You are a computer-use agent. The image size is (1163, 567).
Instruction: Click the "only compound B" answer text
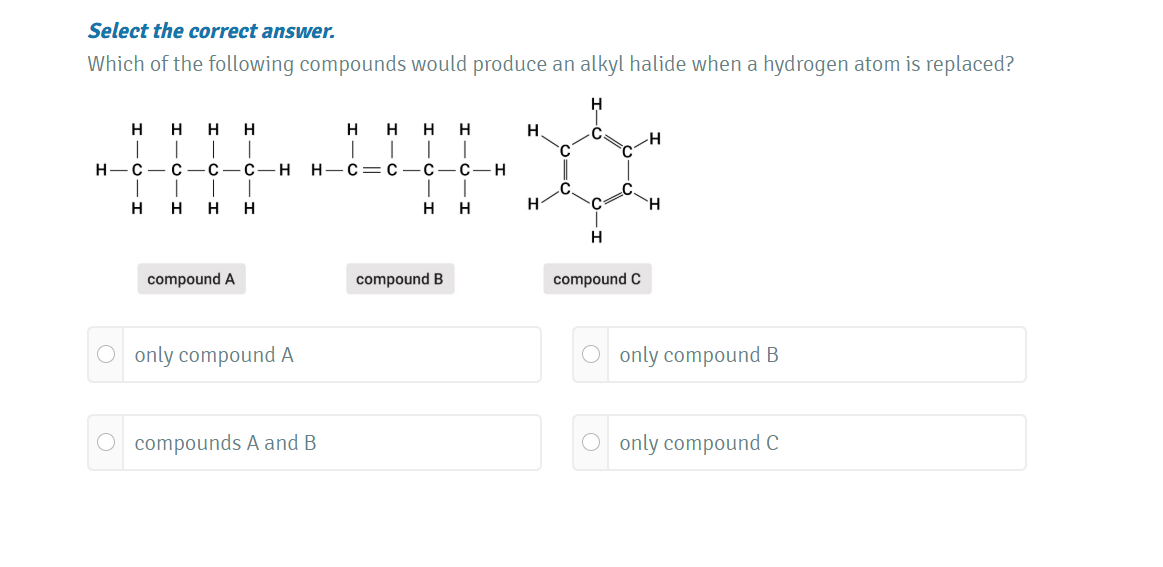pyautogui.click(x=699, y=355)
